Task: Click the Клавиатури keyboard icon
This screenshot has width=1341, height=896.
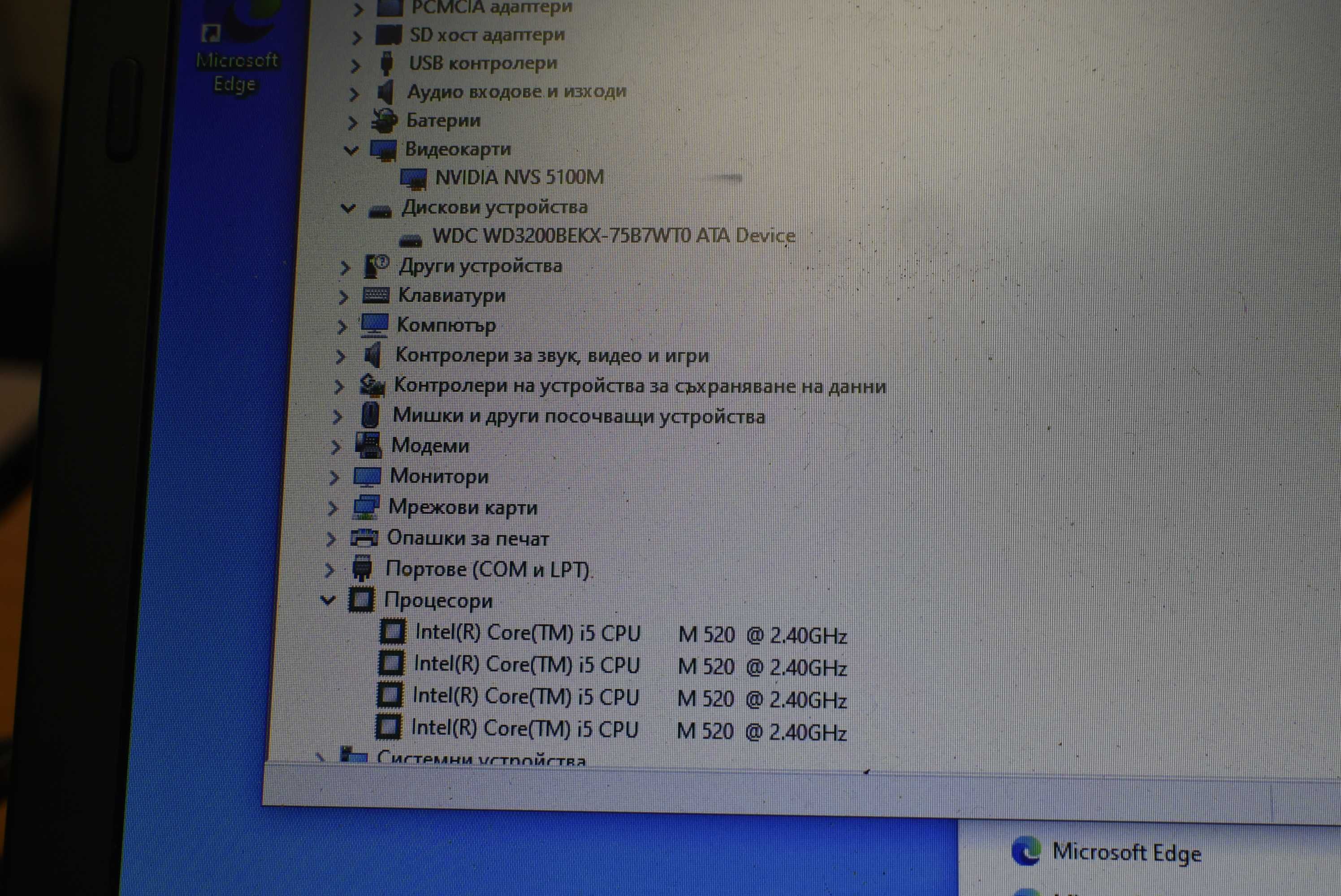Action: [x=376, y=295]
